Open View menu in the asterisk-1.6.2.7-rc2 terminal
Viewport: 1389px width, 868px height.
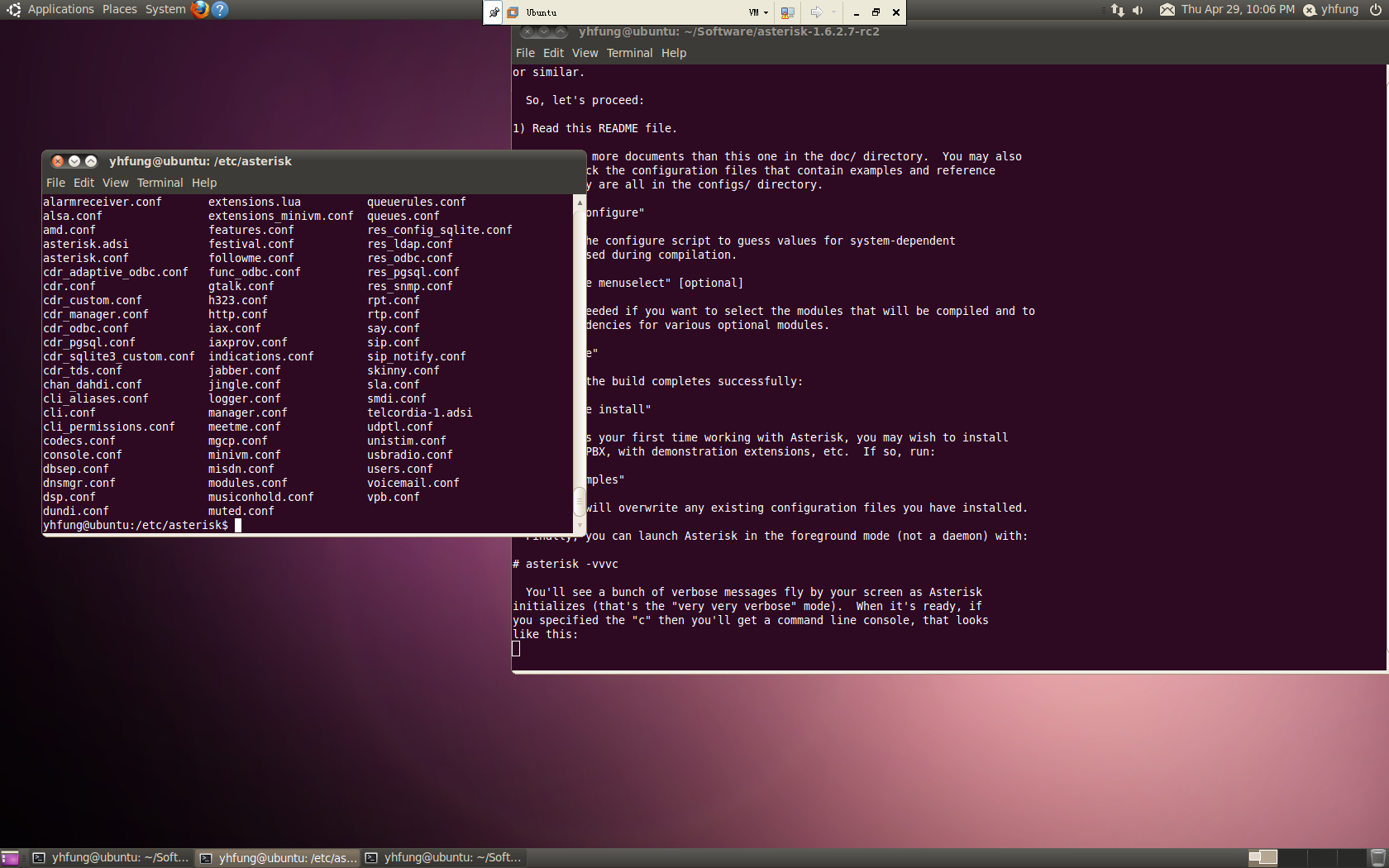coord(585,53)
